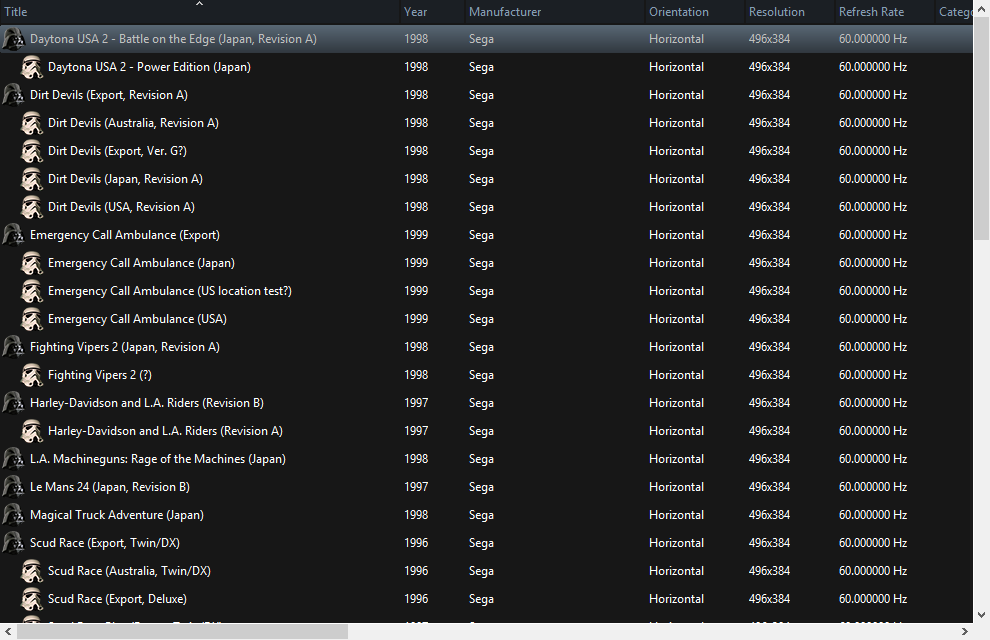Click Horizontal in Fighting Vipers 2 (?) row
This screenshot has width=990, height=640.
(676, 375)
